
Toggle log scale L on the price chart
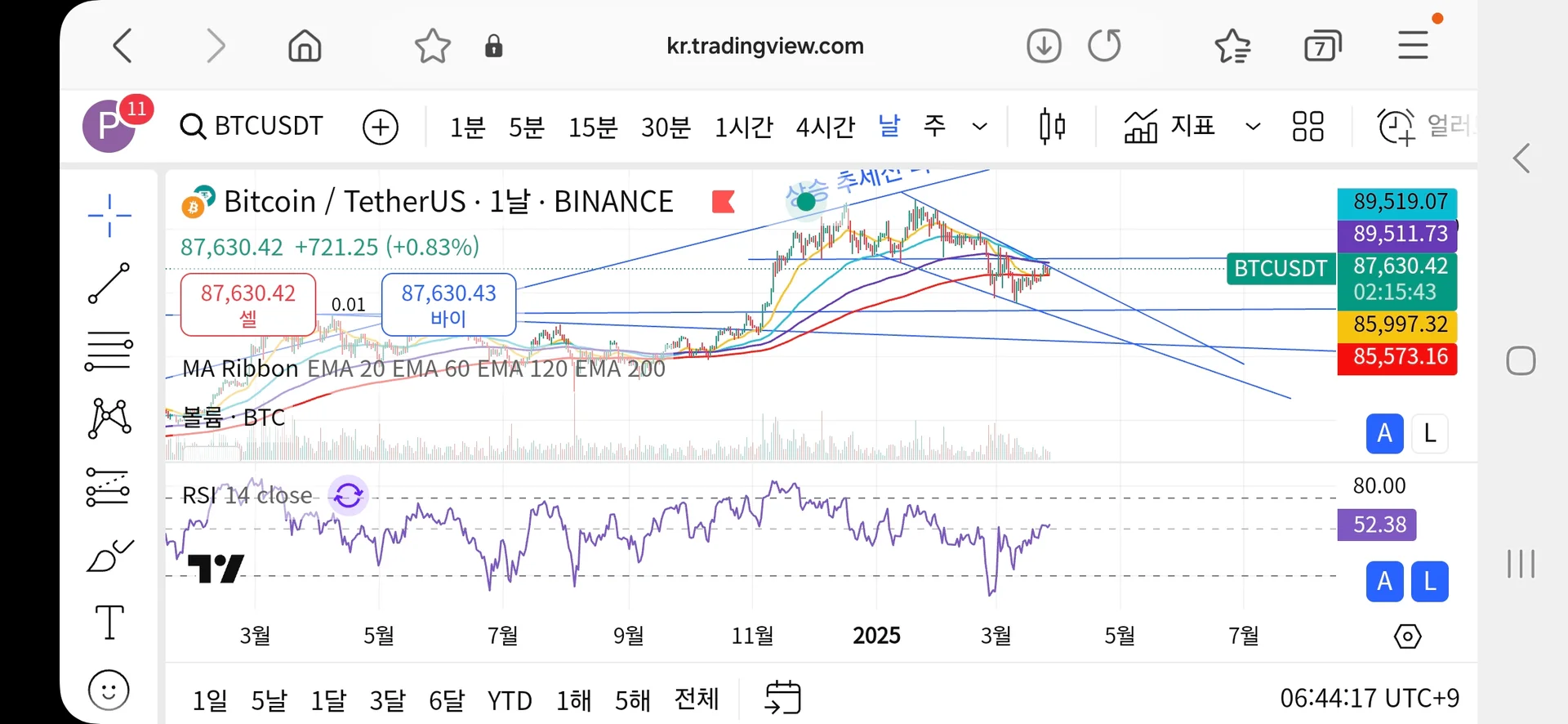(1430, 433)
